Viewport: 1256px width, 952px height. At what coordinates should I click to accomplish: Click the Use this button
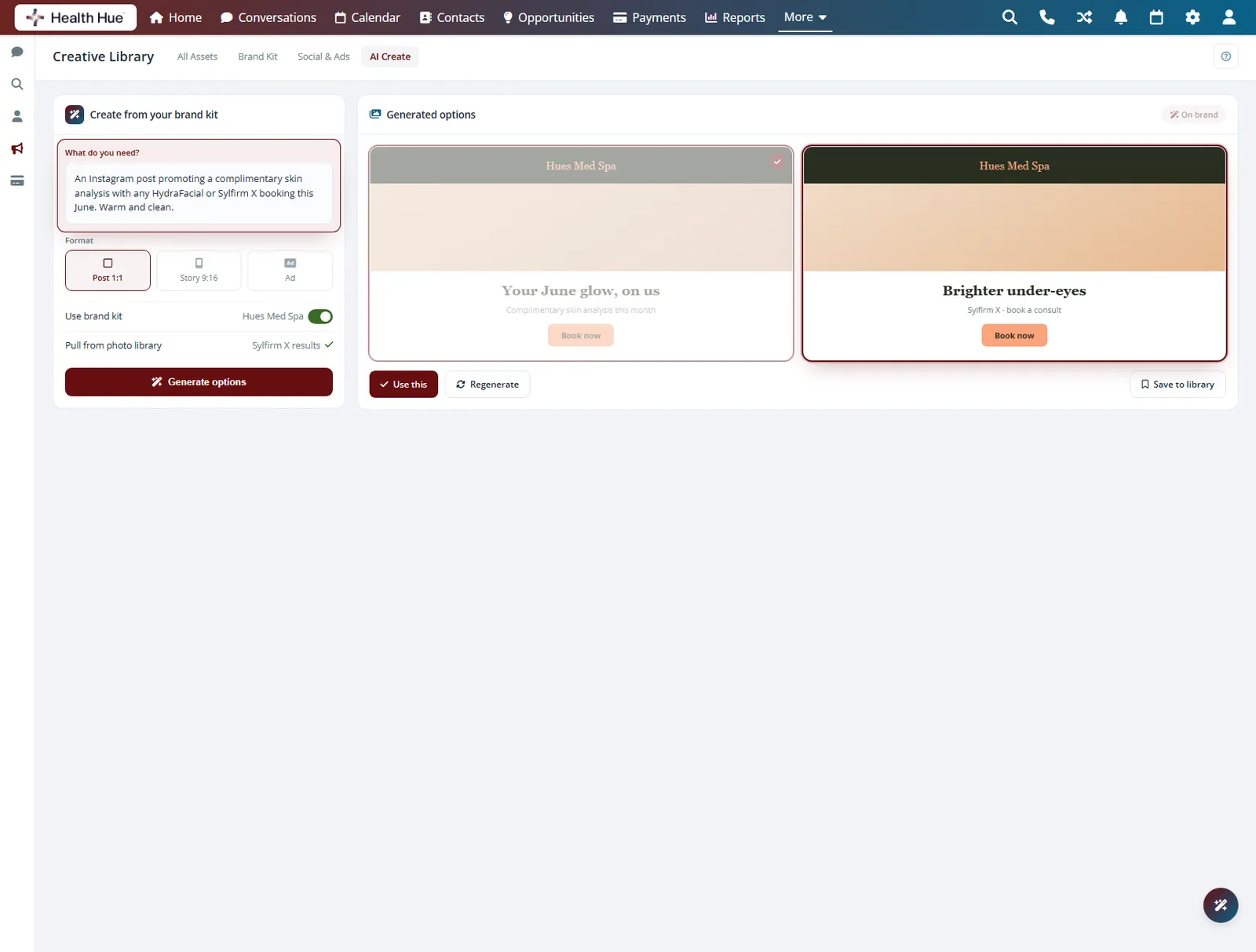point(403,385)
